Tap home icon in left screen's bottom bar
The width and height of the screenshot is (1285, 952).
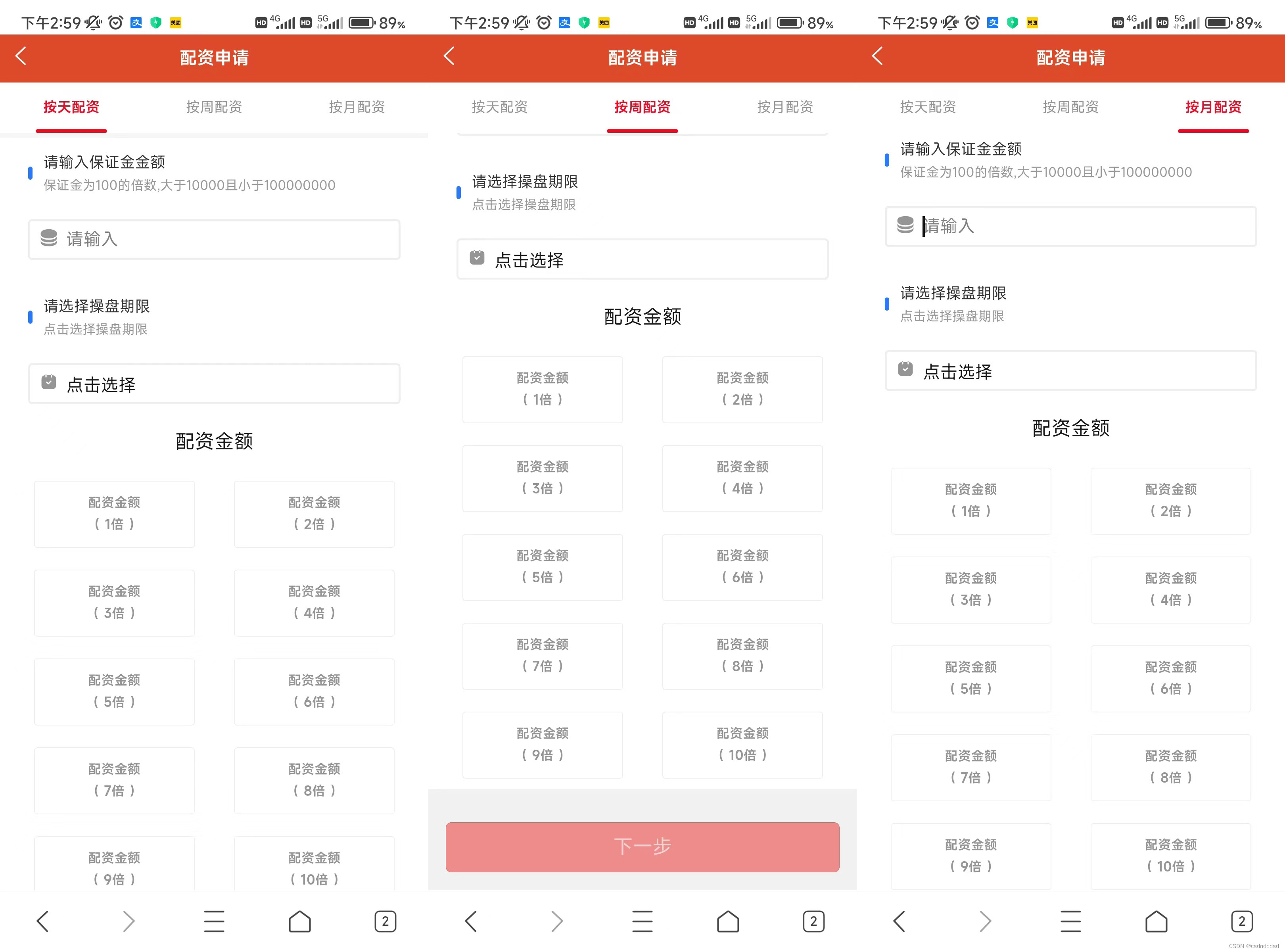300,921
